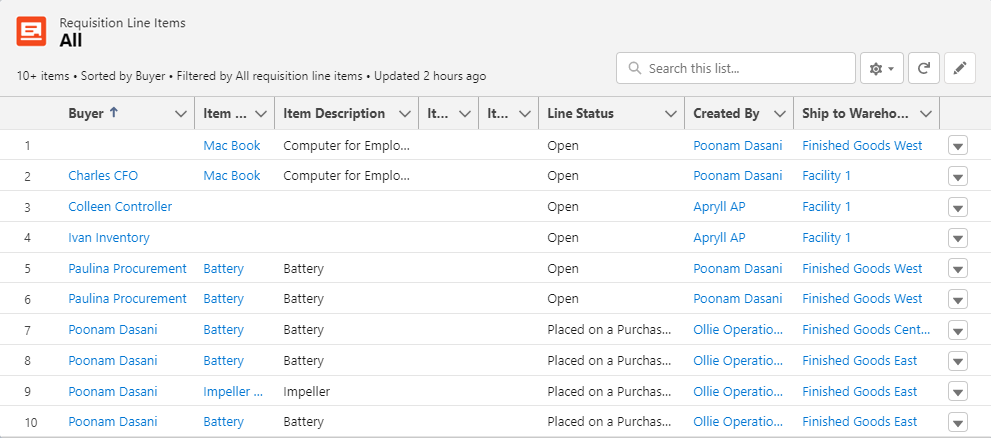Open Impeller item link in row 9
Image resolution: width=991 pixels, height=438 pixels.
(233, 392)
